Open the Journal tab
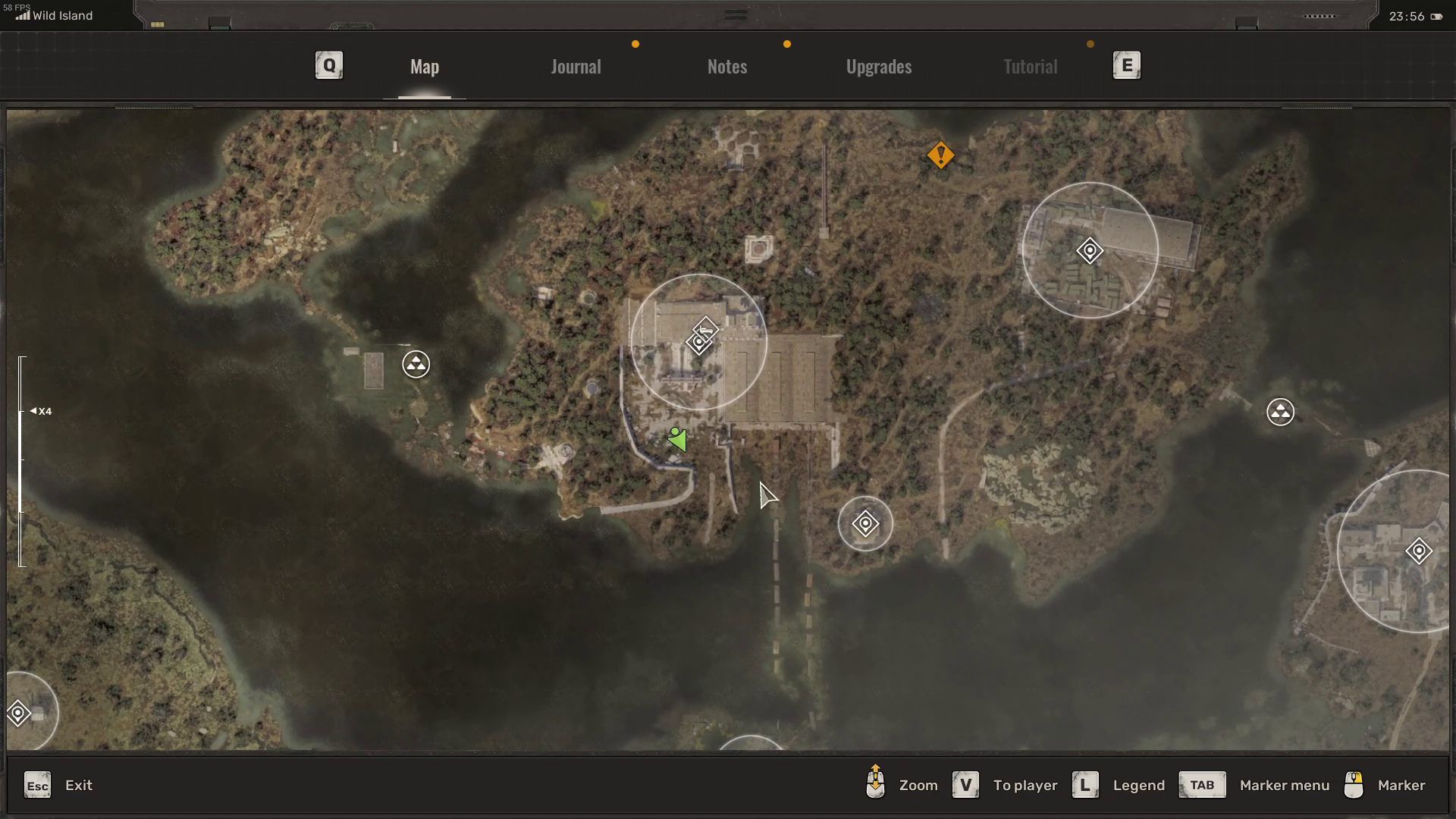 576,67
